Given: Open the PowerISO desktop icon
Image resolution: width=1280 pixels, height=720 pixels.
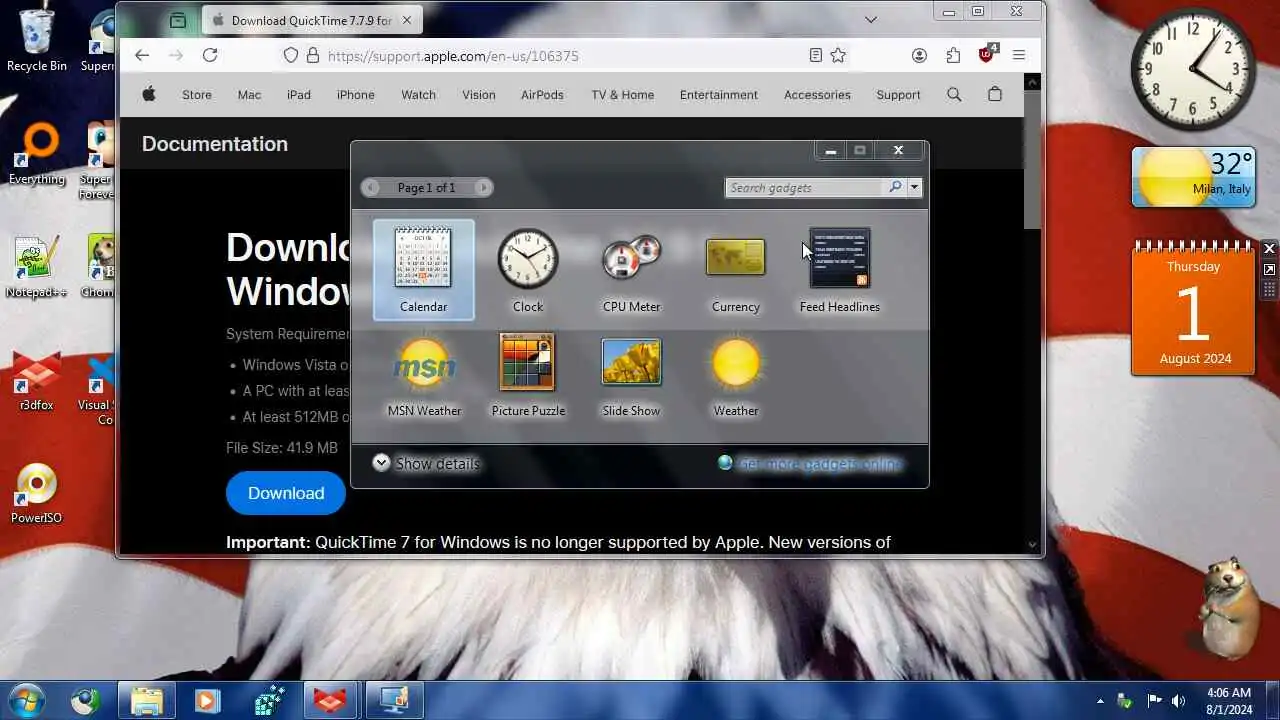Looking at the screenshot, I should [36, 493].
